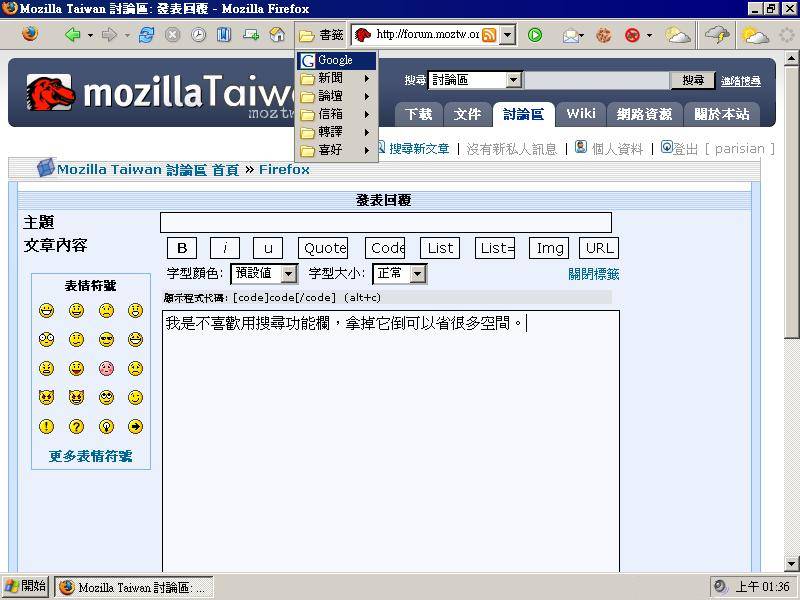
Task: Open the address bar URL dropdown arrow
Action: pos(507,35)
